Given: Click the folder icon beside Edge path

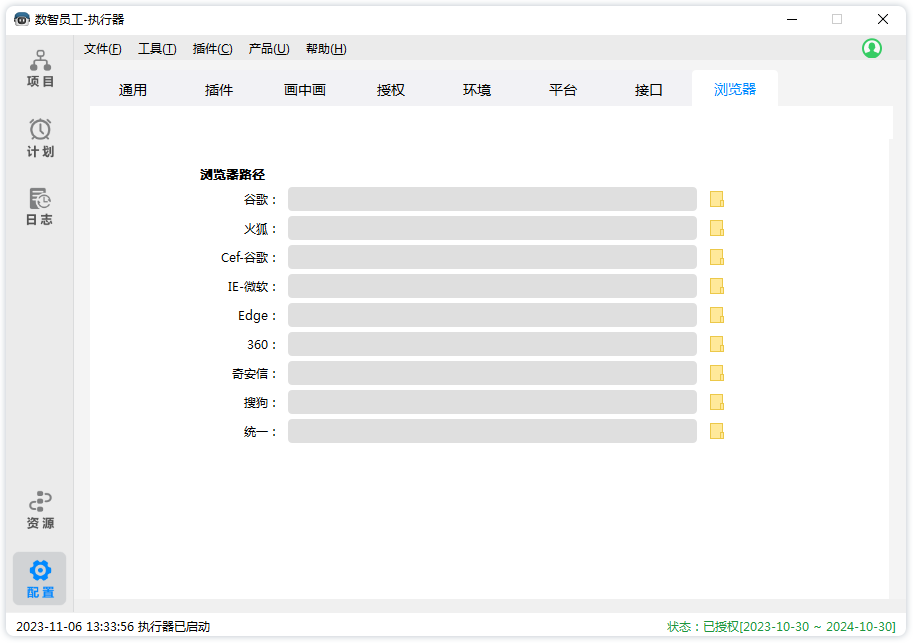Looking at the screenshot, I should point(716,315).
